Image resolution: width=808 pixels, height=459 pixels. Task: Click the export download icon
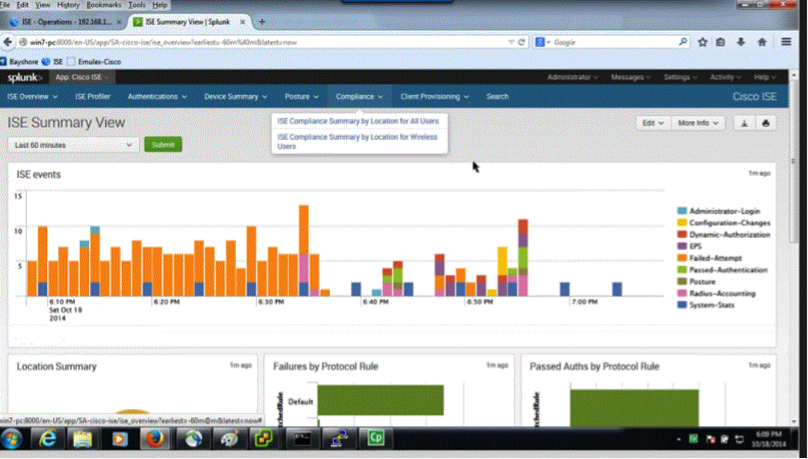pyautogui.click(x=744, y=123)
